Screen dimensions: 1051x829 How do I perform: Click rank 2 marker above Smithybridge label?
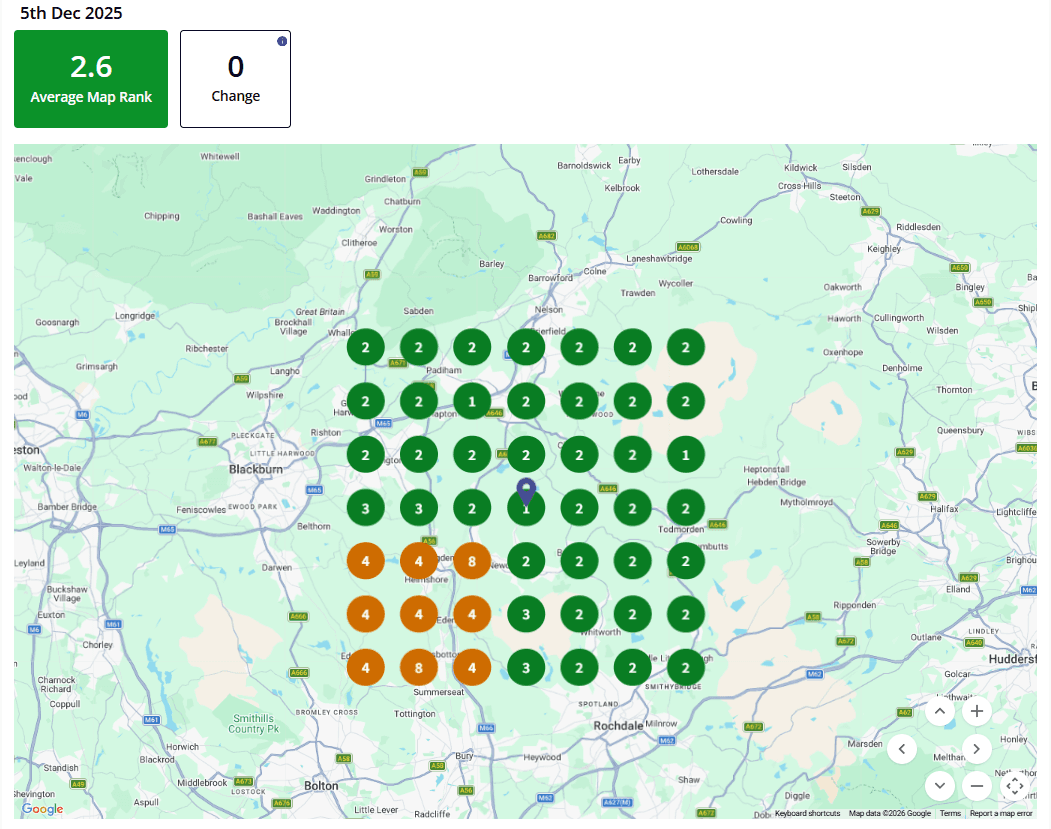point(685,667)
